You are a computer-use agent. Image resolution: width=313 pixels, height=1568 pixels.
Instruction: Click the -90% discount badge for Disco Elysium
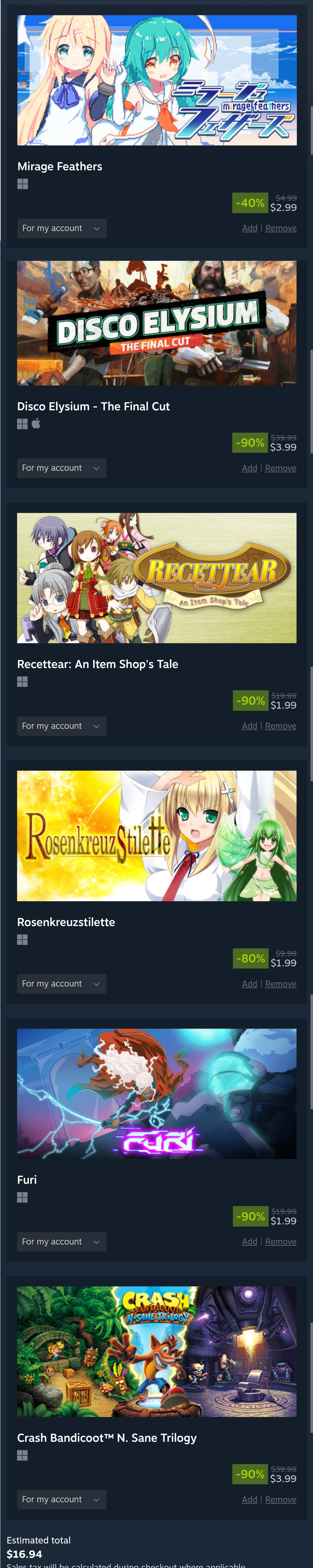[x=250, y=443]
